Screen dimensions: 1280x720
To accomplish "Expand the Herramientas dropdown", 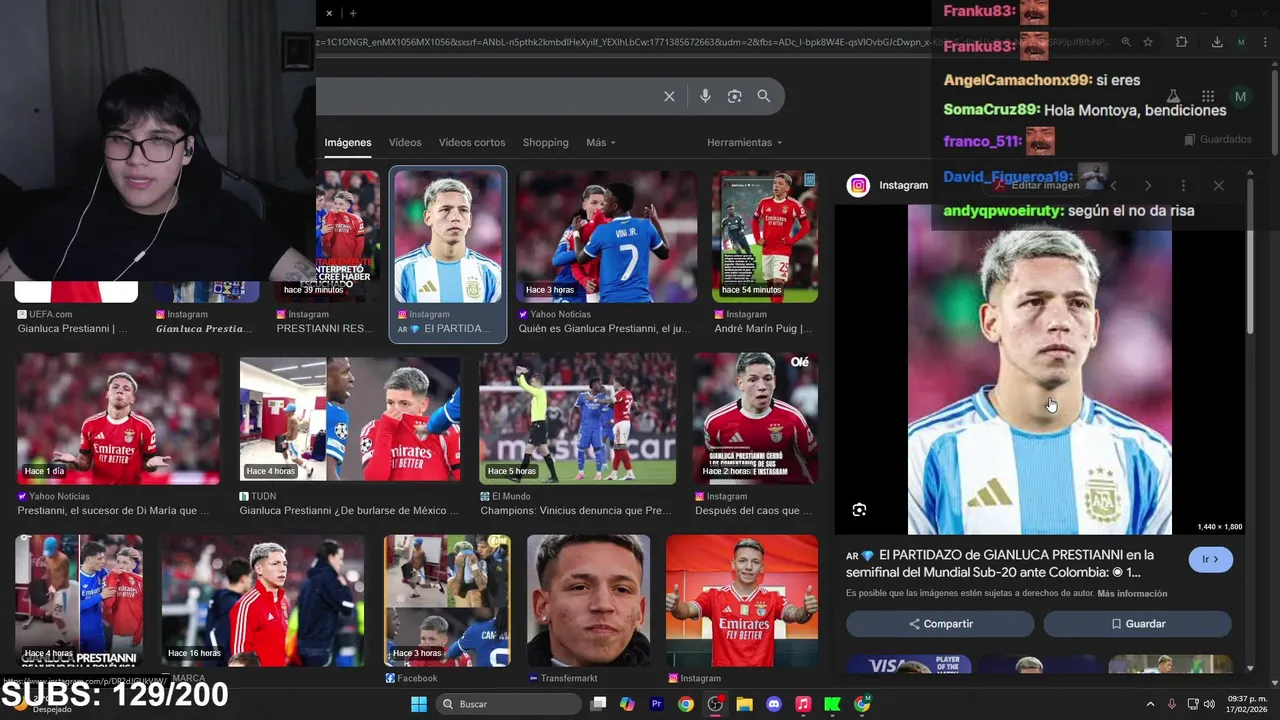I will point(745,142).
